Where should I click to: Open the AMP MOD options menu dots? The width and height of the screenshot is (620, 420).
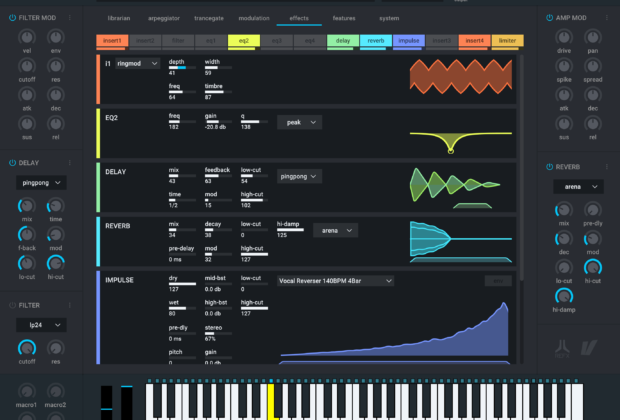point(607,18)
